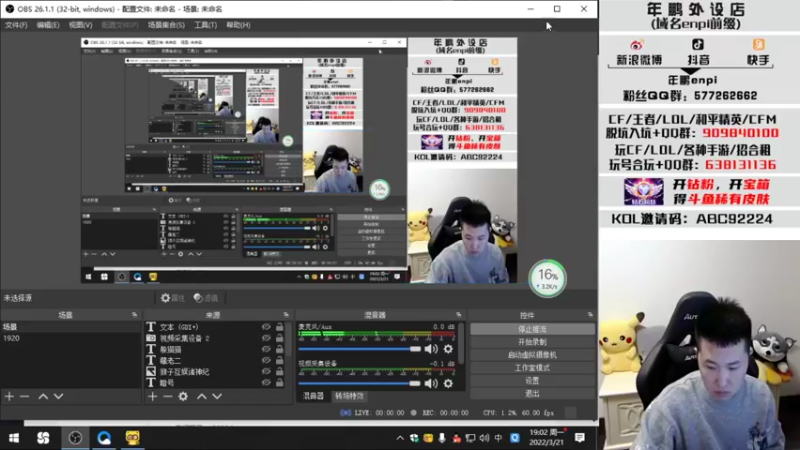Click the 退出 button

(x=532, y=393)
